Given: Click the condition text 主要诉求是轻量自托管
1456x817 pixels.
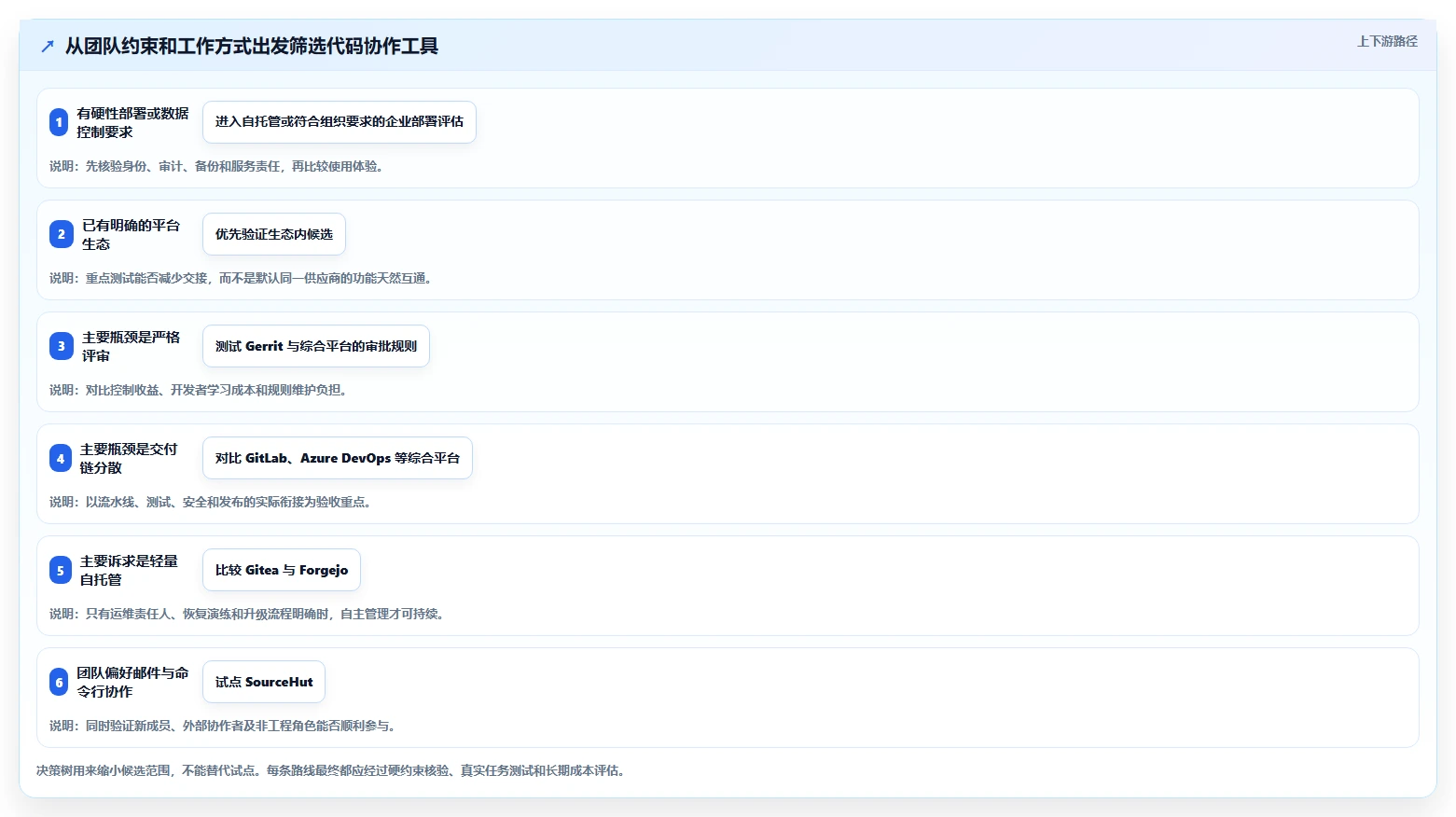Looking at the screenshot, I should tap(129, 570).
